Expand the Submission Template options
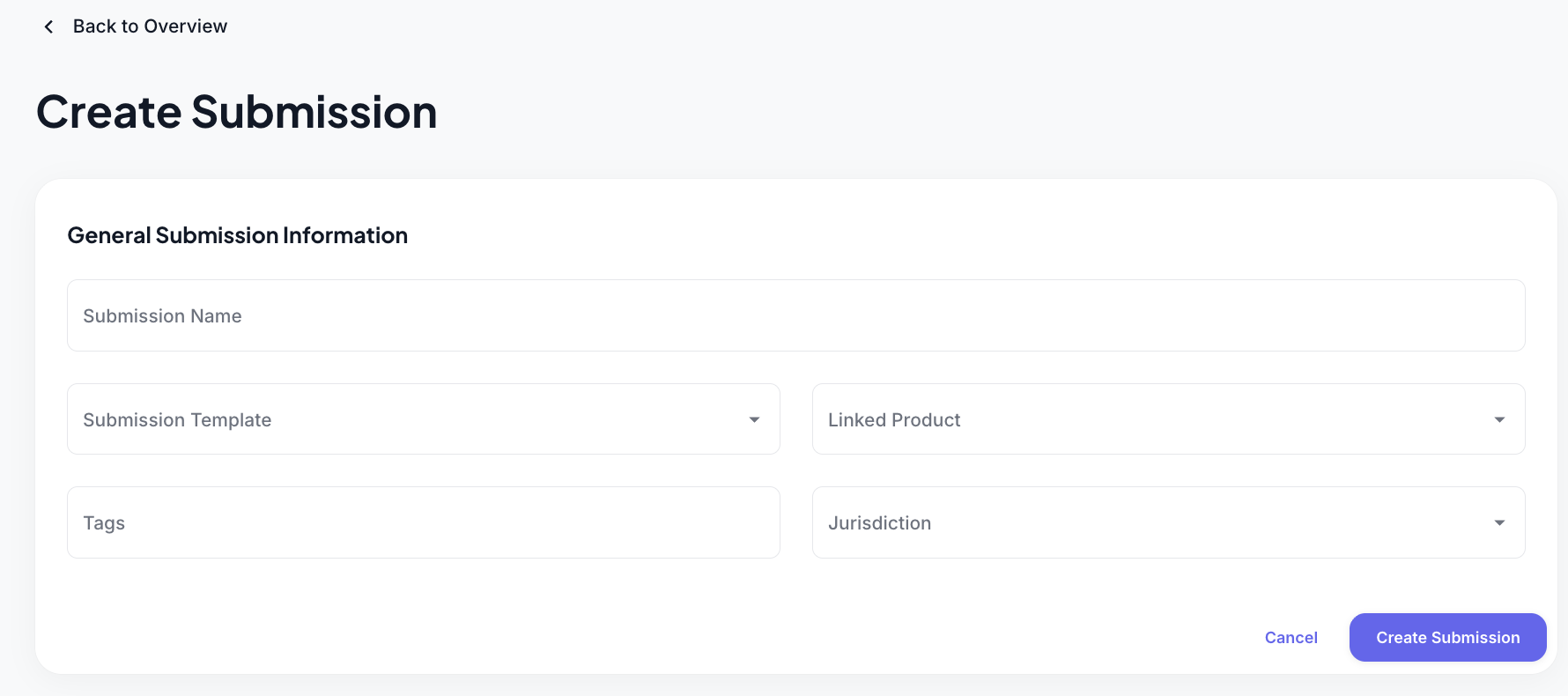Viewport: 1568px width, 696px height. coord(423,419)
